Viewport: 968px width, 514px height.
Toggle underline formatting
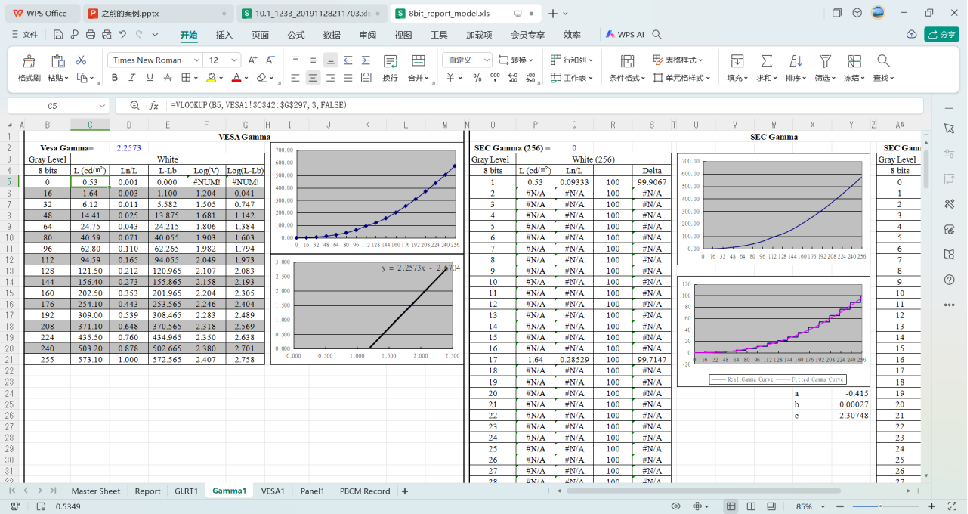tap(149, 78)
